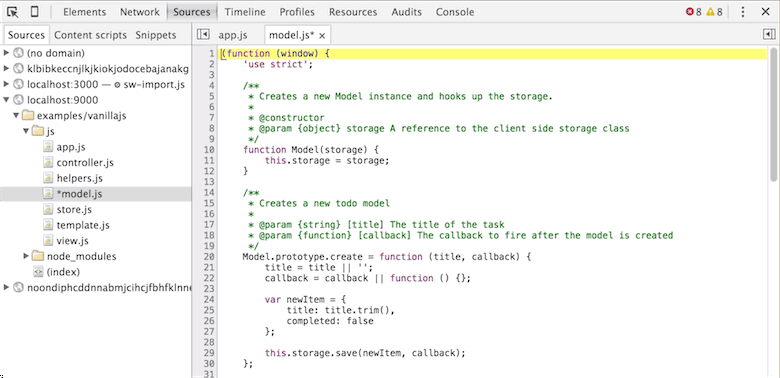Click the yellow warning count icon
Viewport: 780px width, 378px height.
(710, 12)
